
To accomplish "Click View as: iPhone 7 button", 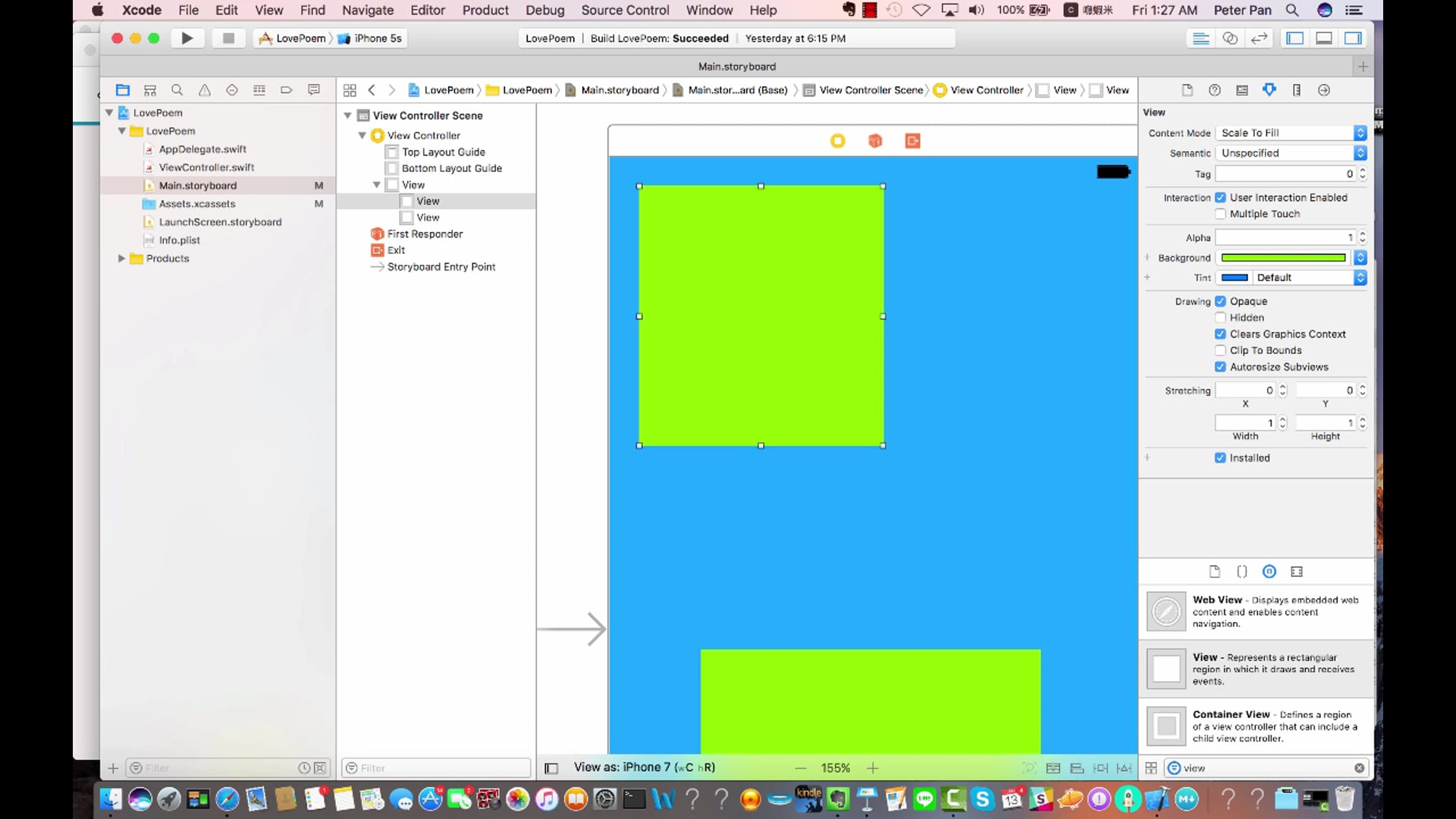I will pyautogui.click(x=644, y=767).
